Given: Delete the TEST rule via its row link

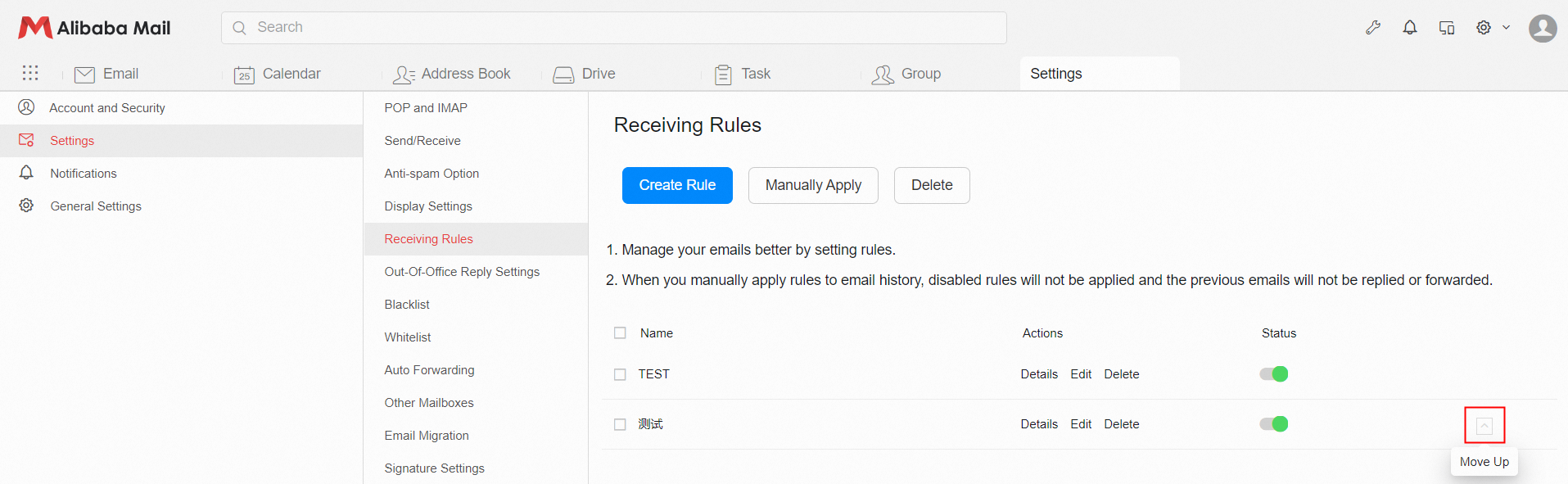Looking at the screenshot, I should 1122,374.
